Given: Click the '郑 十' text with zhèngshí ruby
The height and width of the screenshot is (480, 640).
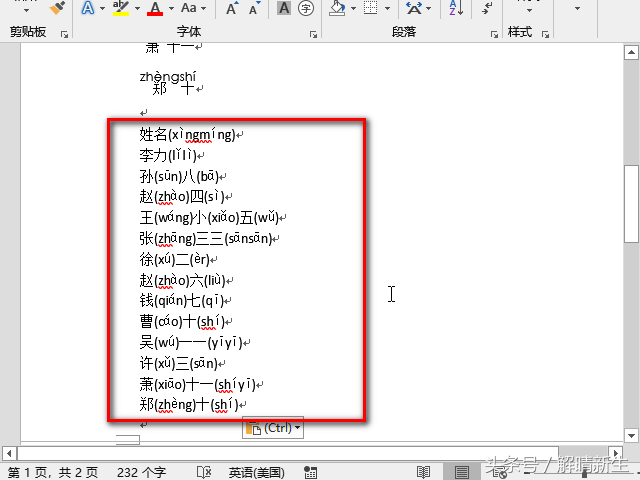Looking at the screenshot, I should click(173, 88).
